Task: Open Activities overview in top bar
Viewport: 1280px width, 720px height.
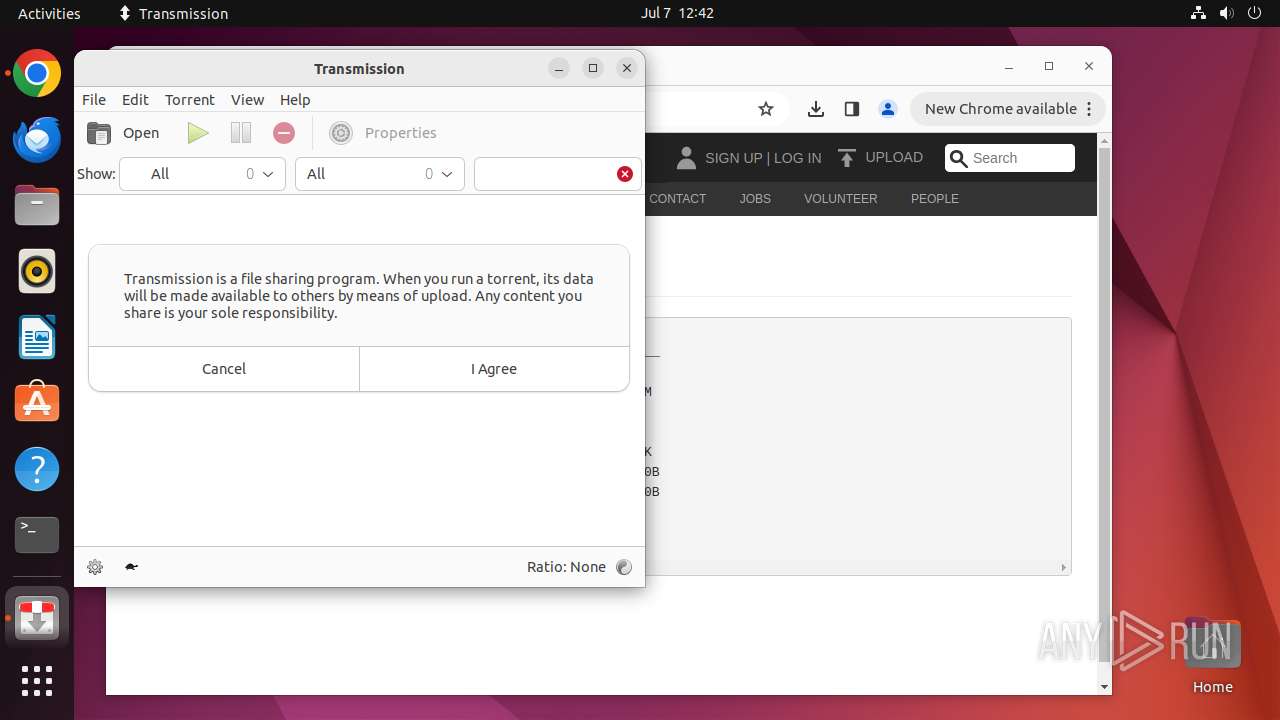Action: (x=49, y=13)
